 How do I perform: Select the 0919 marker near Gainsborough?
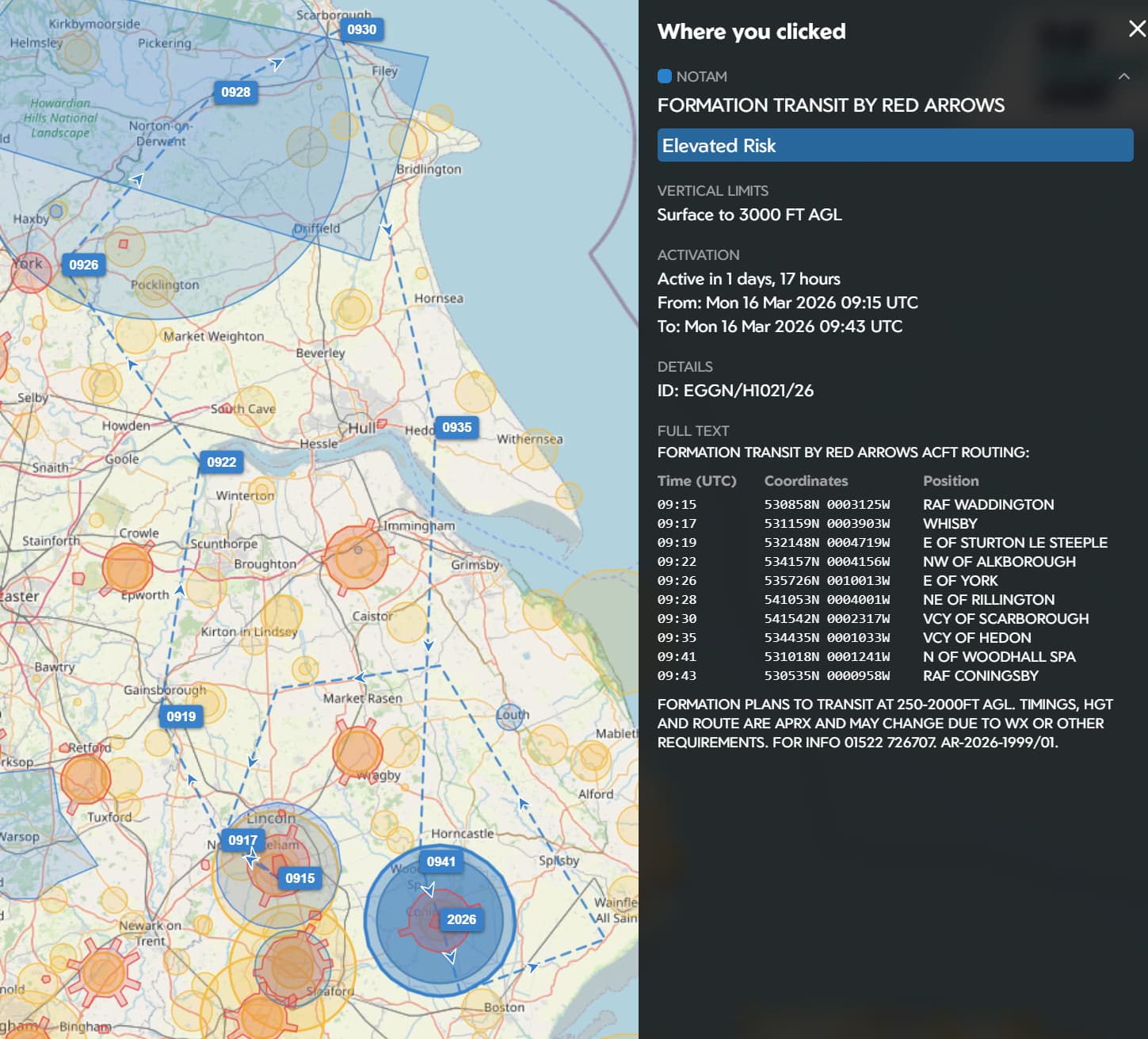(x=181, y=716)
